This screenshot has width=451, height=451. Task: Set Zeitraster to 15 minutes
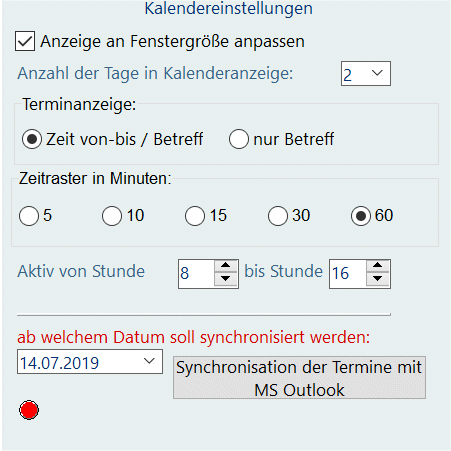pyautogui.click(x=195, y=216)
